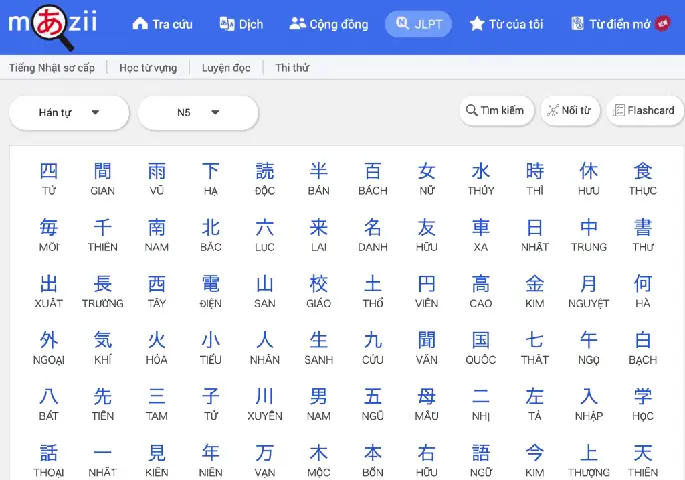Select kanji 川 XUYÊN
Viewport: 685px width, 480px height.
point(265,404)
